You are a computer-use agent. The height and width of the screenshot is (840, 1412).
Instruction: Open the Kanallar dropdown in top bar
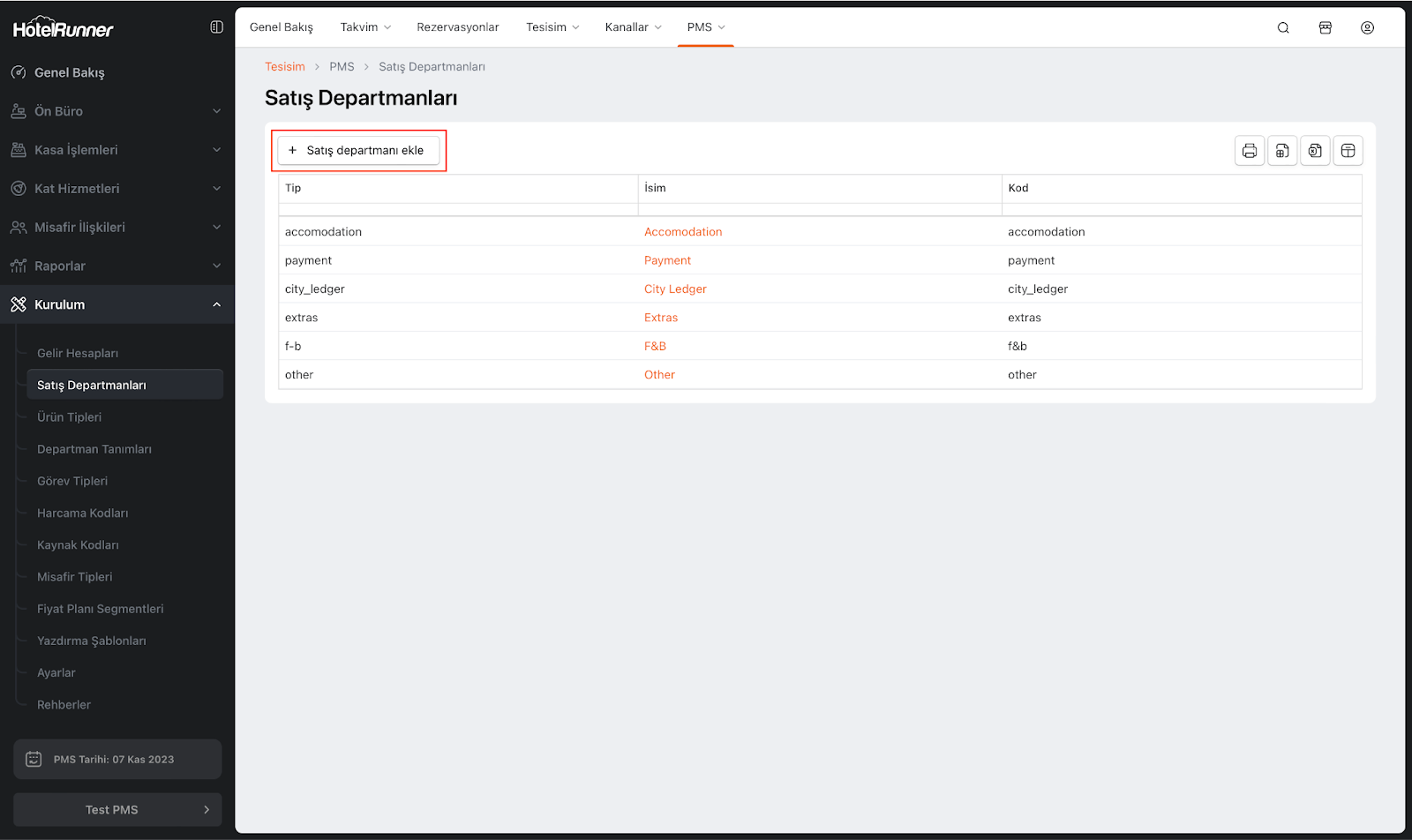tap(633, 27)
